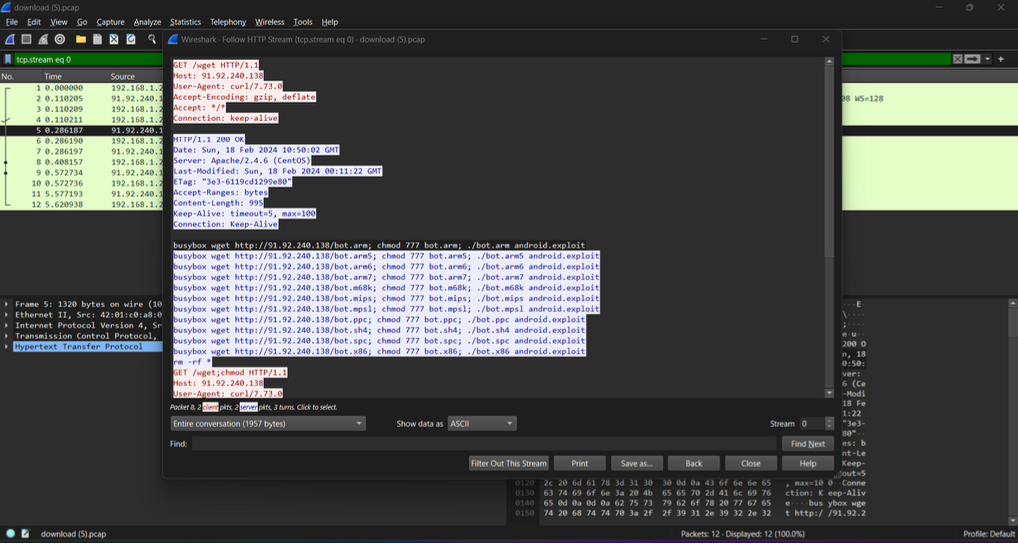Open the File menu
This screenshot has width=1018, height=544.
click(12, 22)
